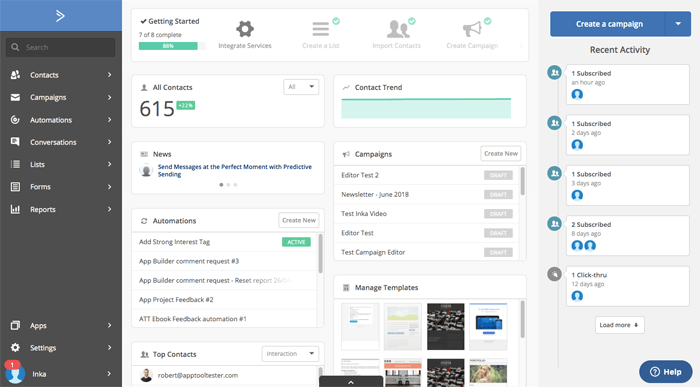Expand the Contacts menu chevron

109,75
